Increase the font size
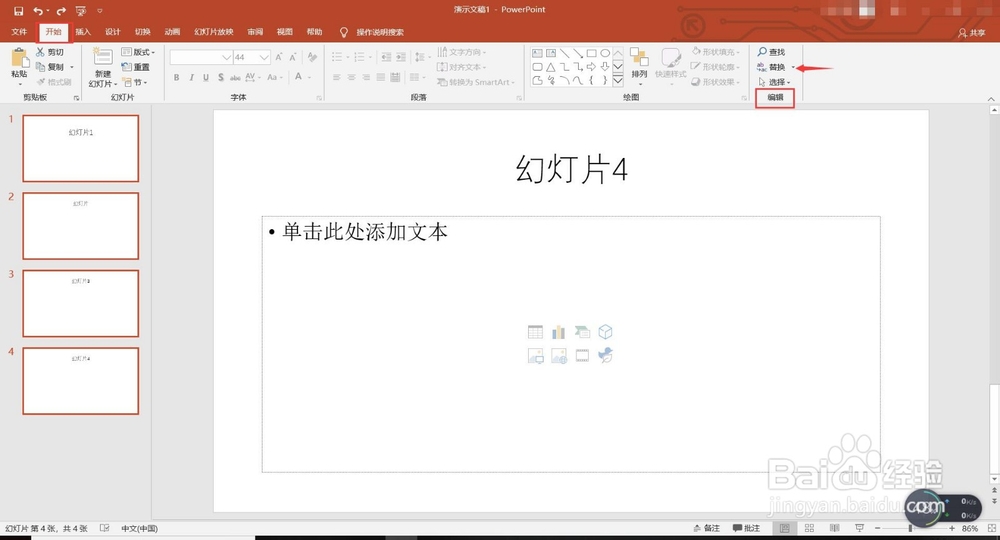Image resolution: width=1000 pixels, height=540 pixels. point(279,57)
